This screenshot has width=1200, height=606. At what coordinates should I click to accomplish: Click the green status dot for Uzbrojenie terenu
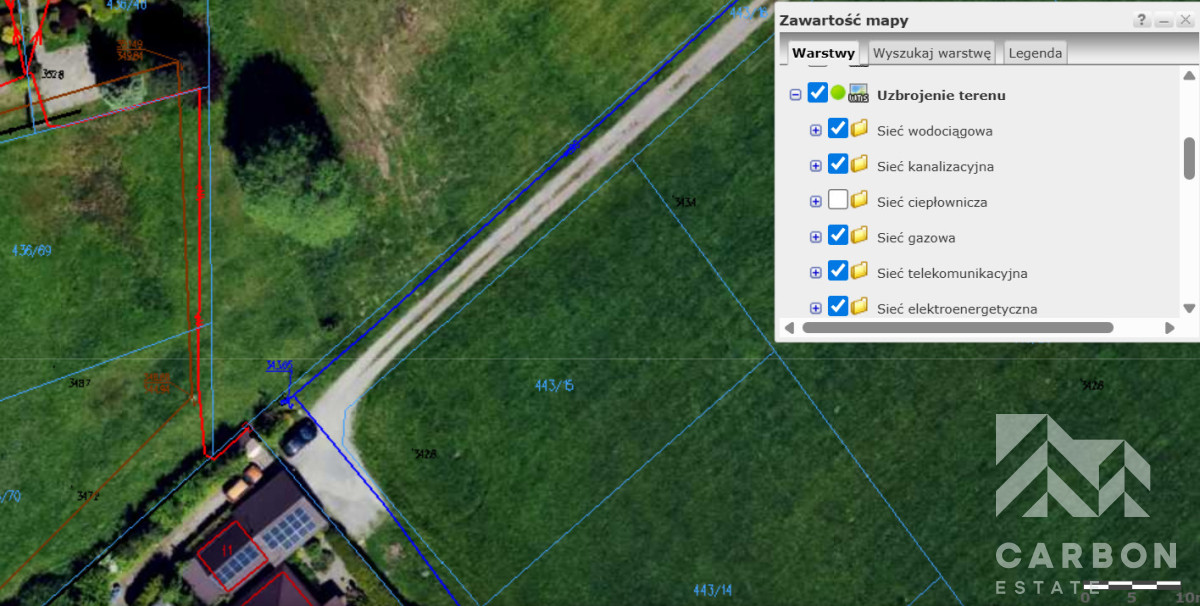point(838,93)
